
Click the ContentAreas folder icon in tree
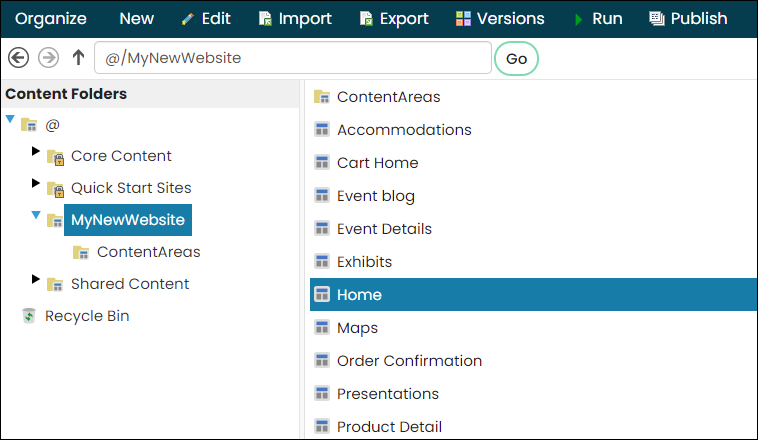81,252
